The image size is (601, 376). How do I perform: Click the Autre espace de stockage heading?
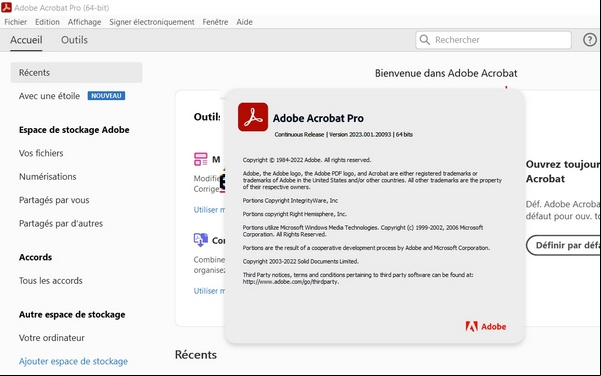click(72, 315)
